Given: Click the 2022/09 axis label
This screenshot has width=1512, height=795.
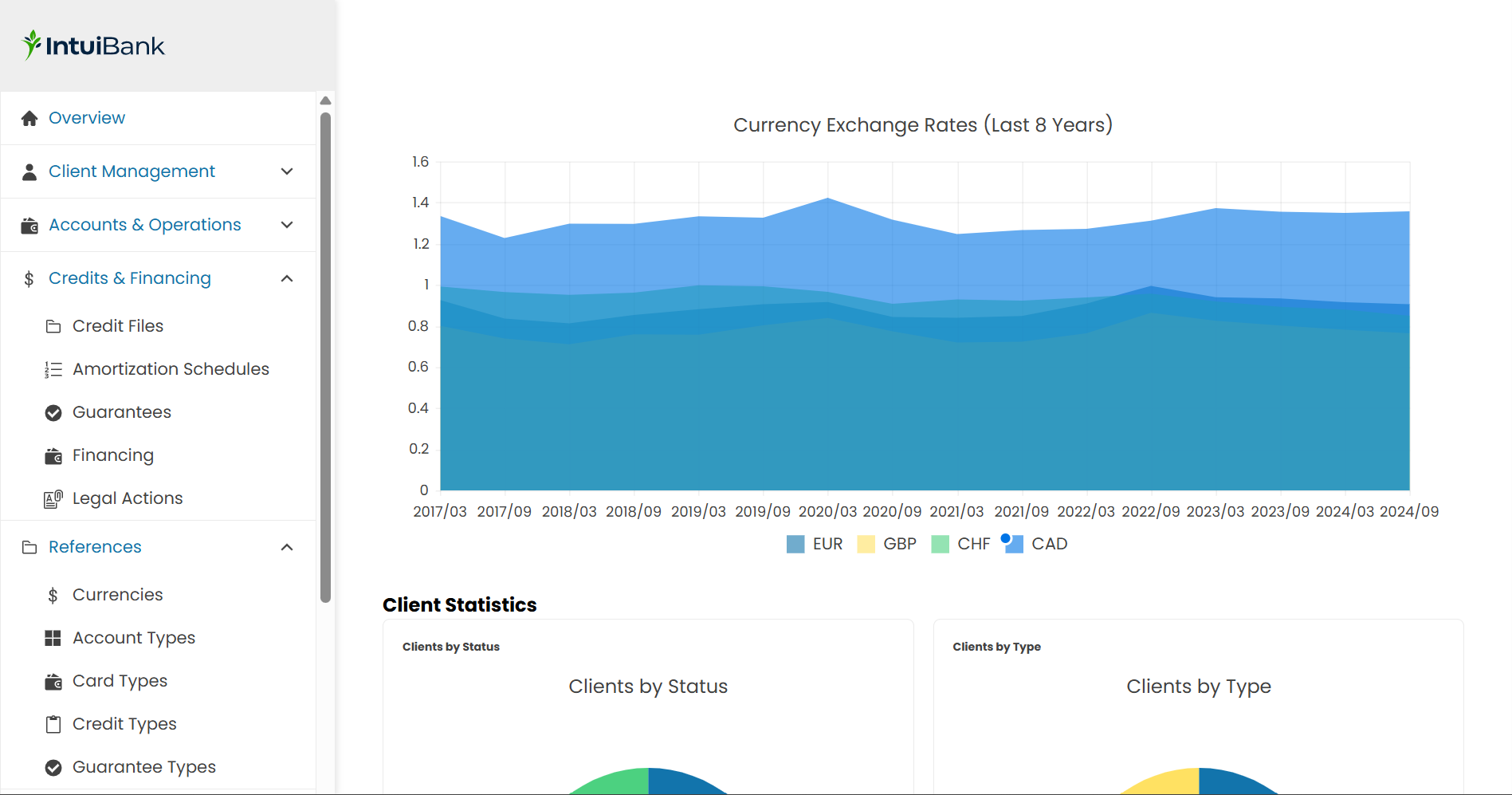Looking at the screenshot, I should point(1151,512).
